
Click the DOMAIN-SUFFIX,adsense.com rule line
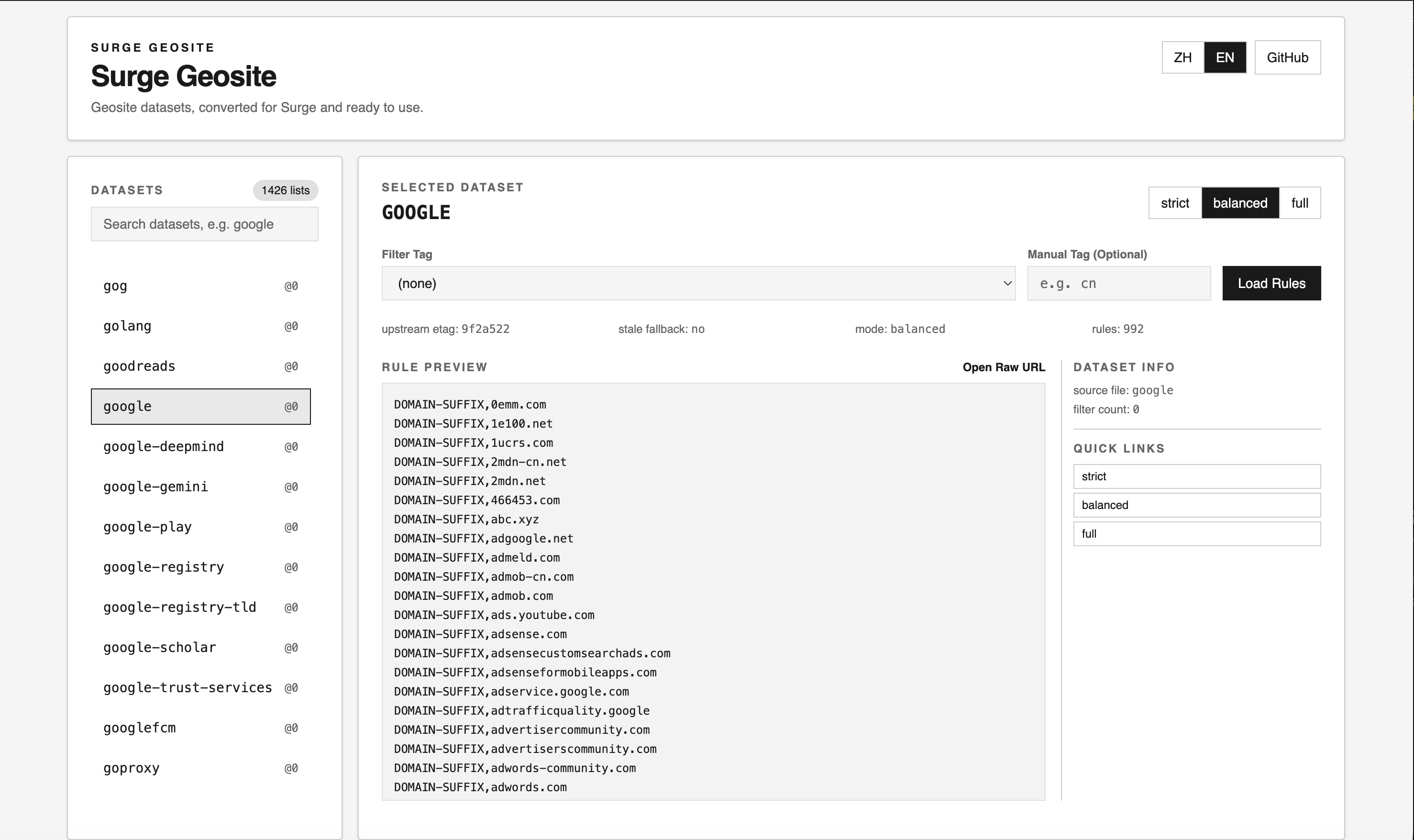480,634
